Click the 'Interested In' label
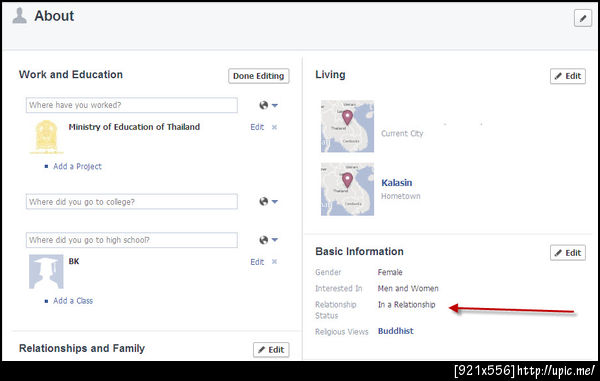The width and height of the screenshot is (600, 381). pos(339,288)
